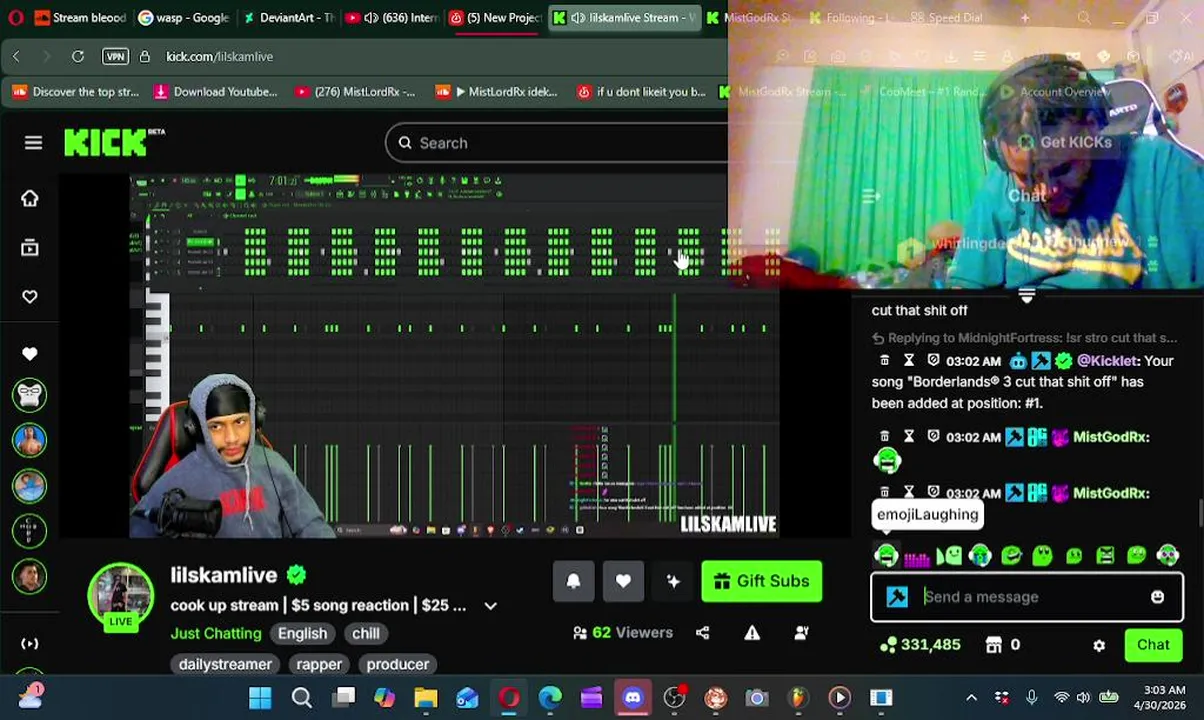The width and height of the screenshot is (1204, 720).
Task: Toggle the browser VPN badge
Action: (115, 56)
